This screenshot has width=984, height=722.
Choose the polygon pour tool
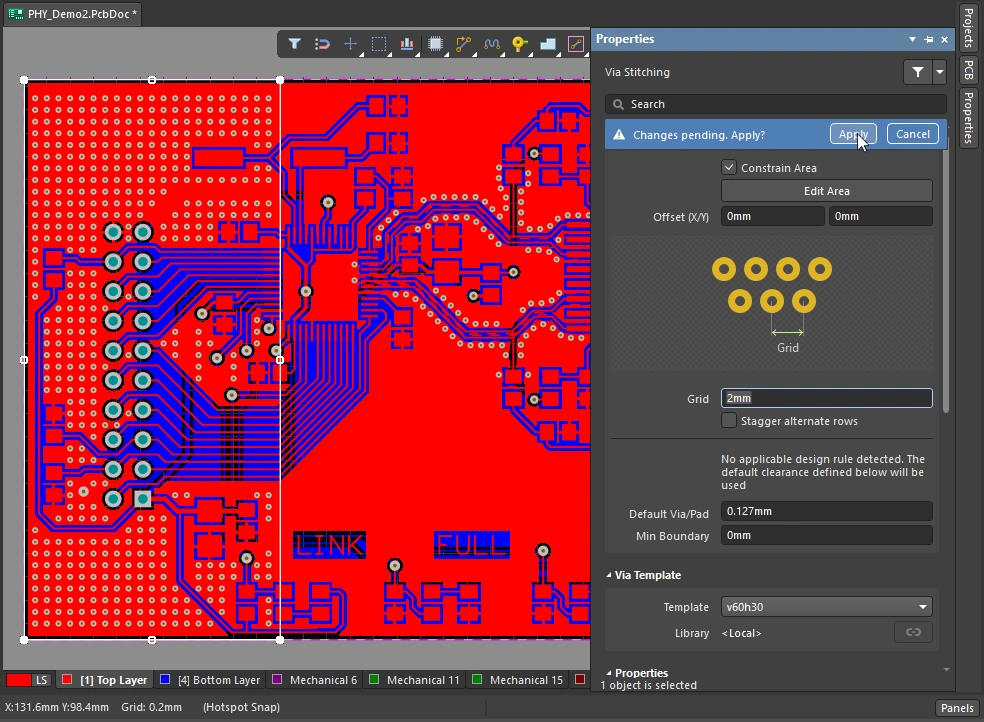547,44
